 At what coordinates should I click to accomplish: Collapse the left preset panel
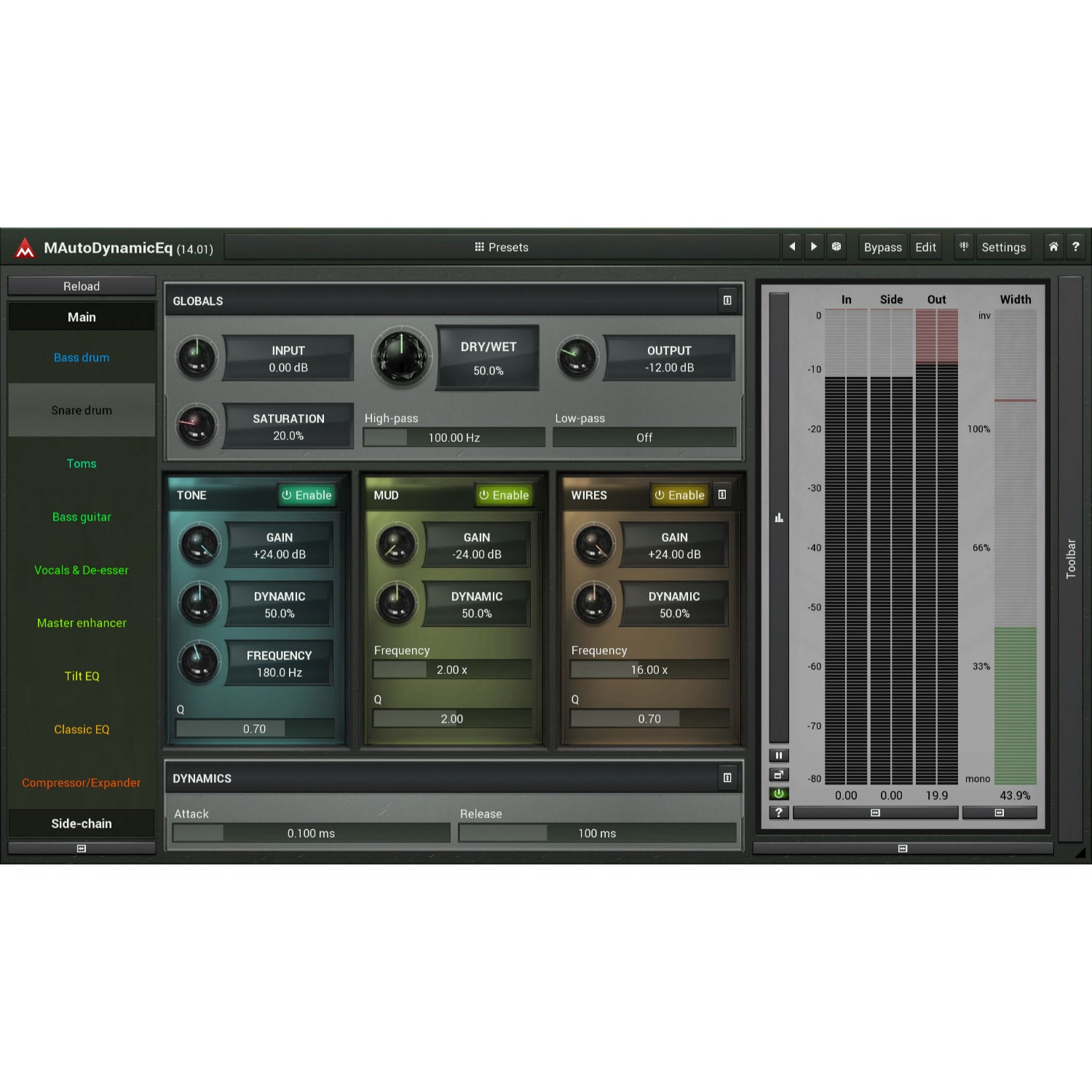[x=82, y=848]
